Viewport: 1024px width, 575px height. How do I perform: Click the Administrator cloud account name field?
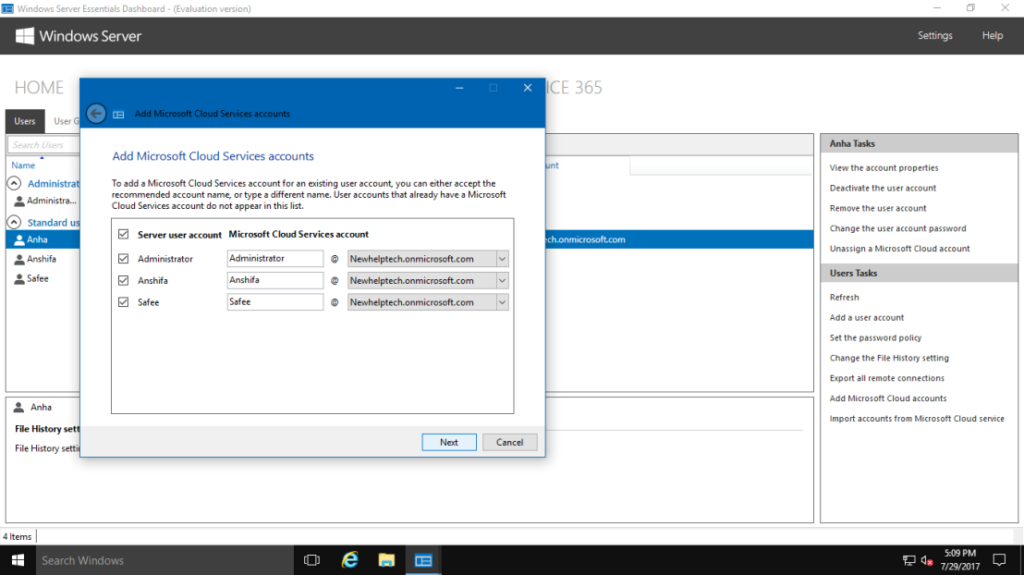point(275,259)
